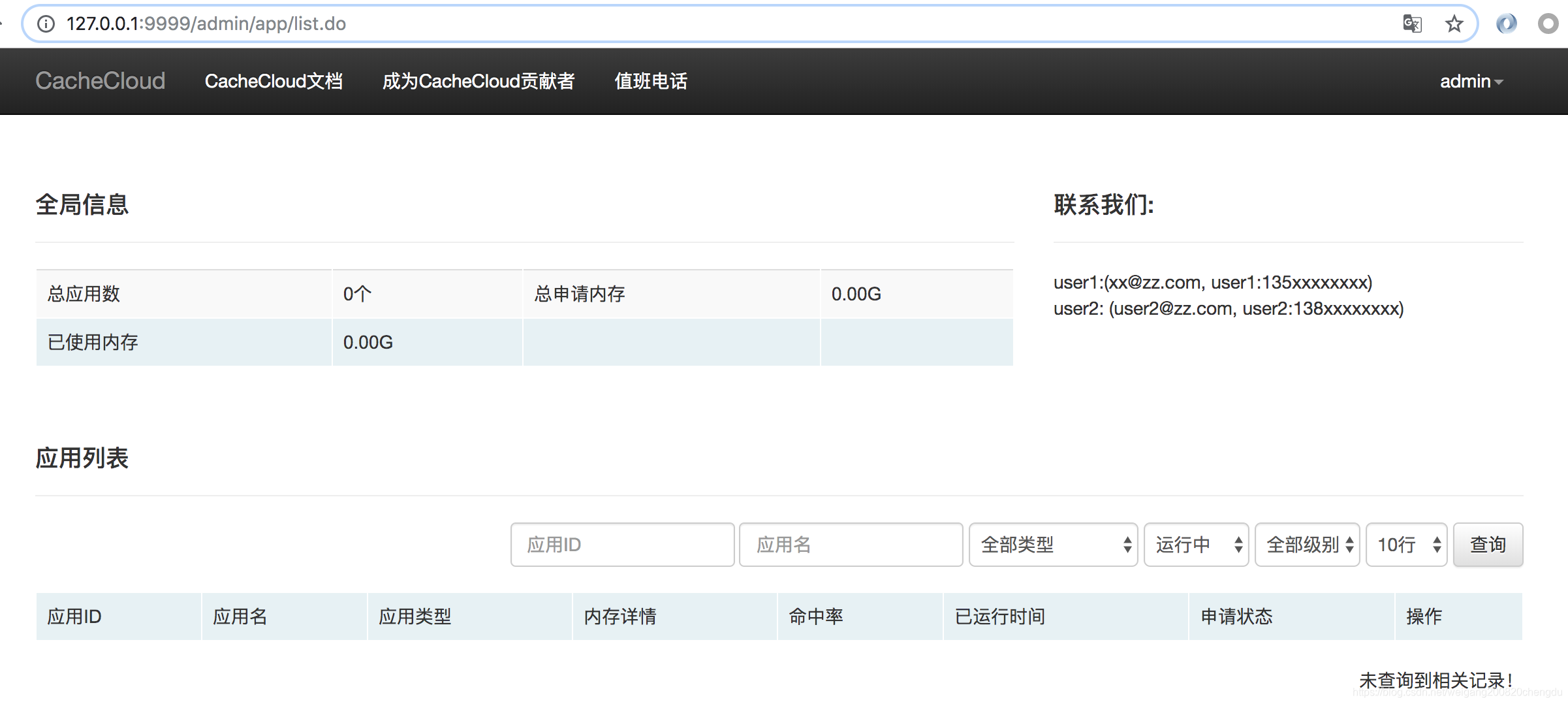Click the 0个 value cell
This screenshot has width=1568, height=704.
pos(428,294)
